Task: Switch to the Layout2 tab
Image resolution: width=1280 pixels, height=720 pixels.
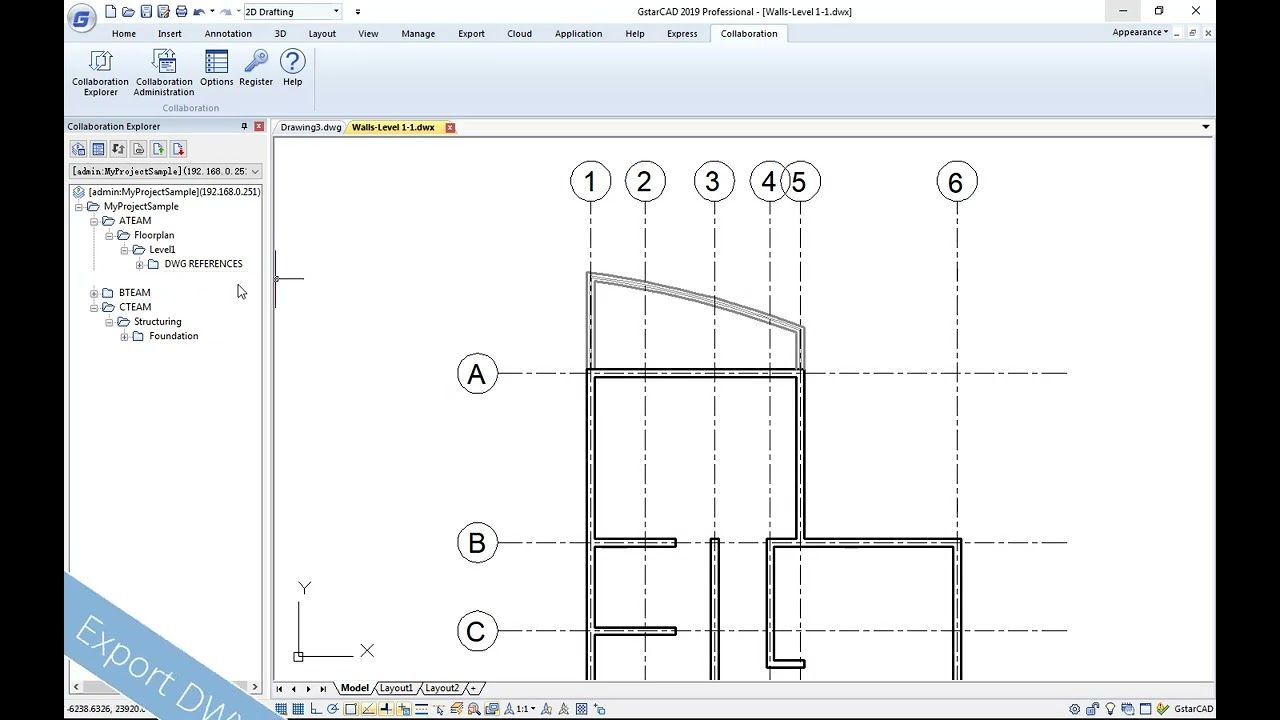Action: (x=442, y=688)
